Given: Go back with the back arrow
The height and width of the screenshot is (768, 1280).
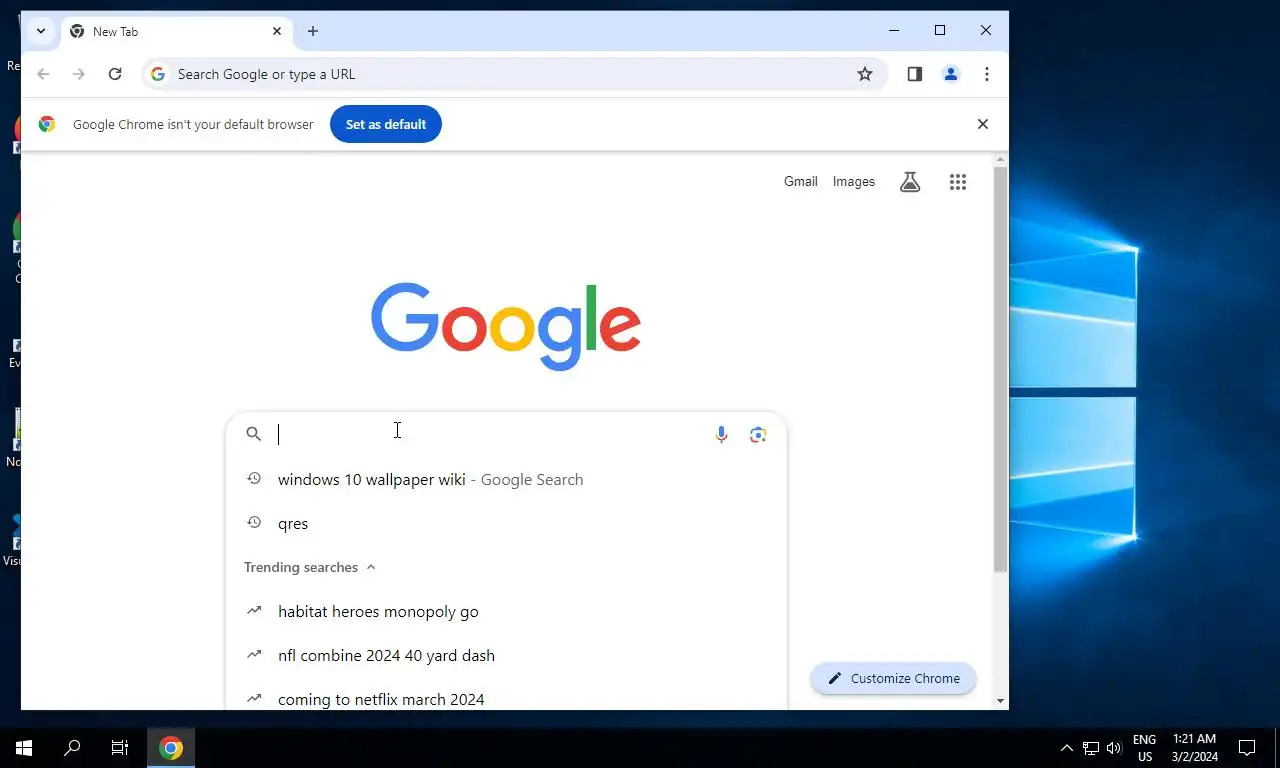Looking at the screenshot, I should click(43, 74).
